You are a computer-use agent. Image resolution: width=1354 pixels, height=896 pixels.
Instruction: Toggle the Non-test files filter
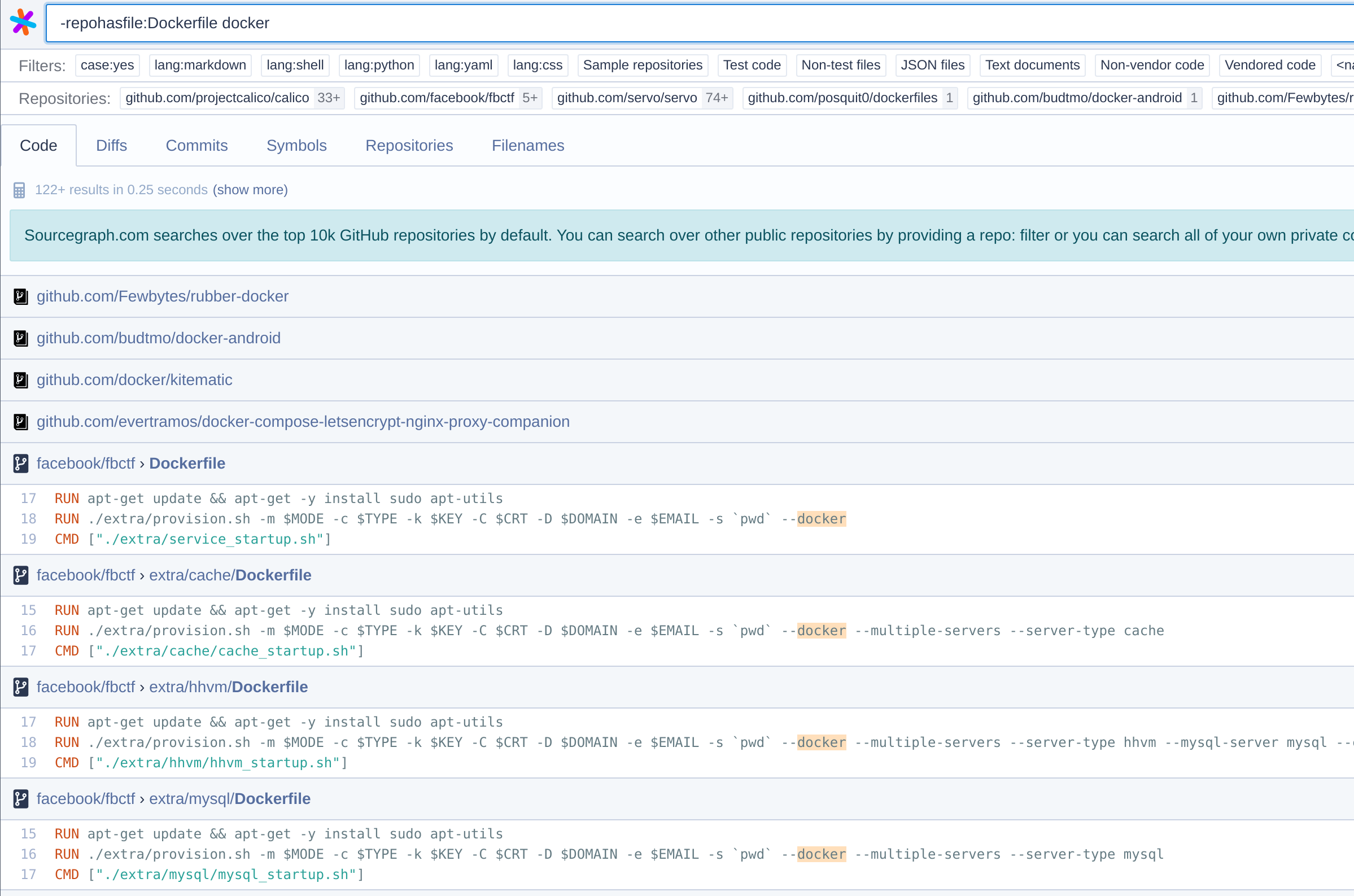point(840,65)
